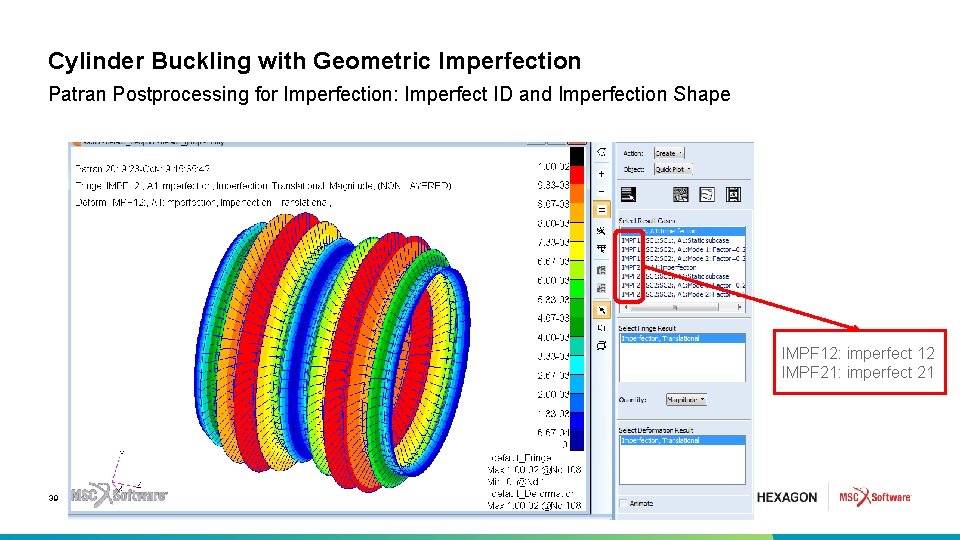Click the minus icon in Patran's vertical toolbar
The width and height of the screenshot is (960, 540).
[601, 191]
